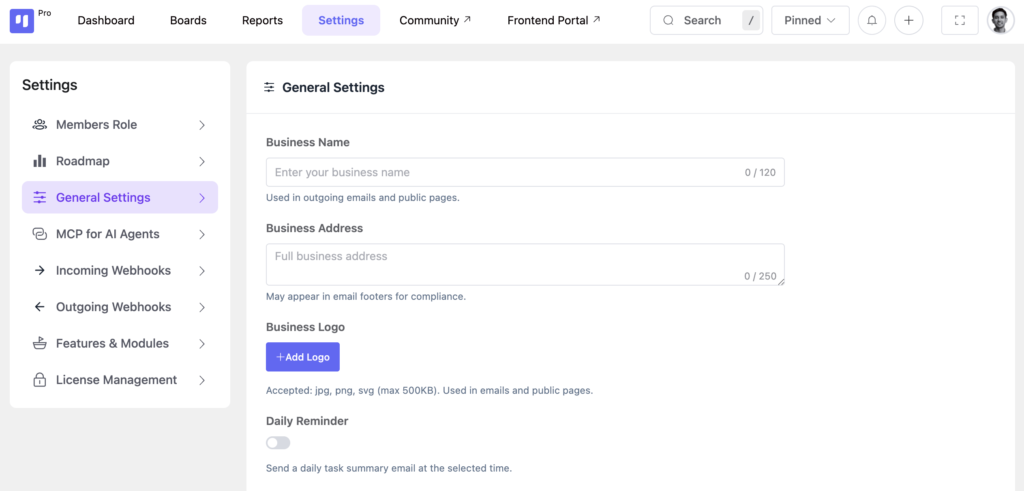Click the Business Address text area
The height and width of the screenshot is (491, 1024).
[x=525, y=264]
